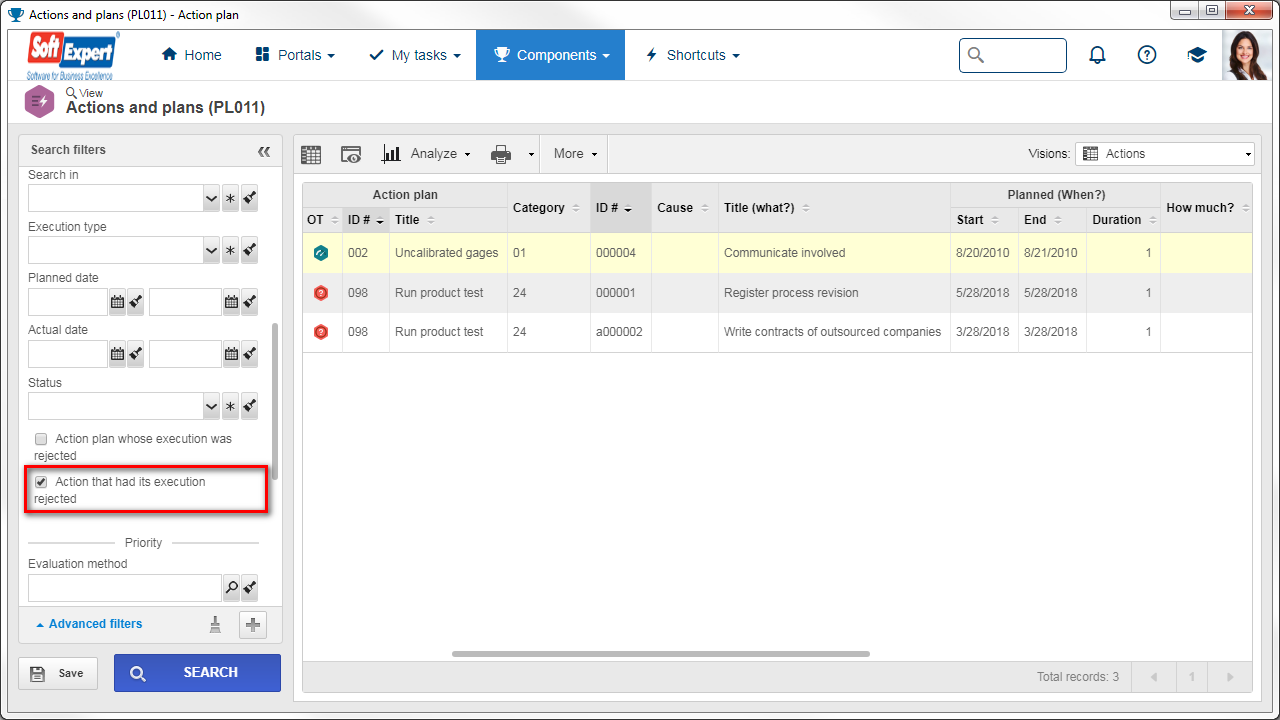Select cell 'Communicate involved'
This screenshot has height=720, width=1280.
pos(834,253)
